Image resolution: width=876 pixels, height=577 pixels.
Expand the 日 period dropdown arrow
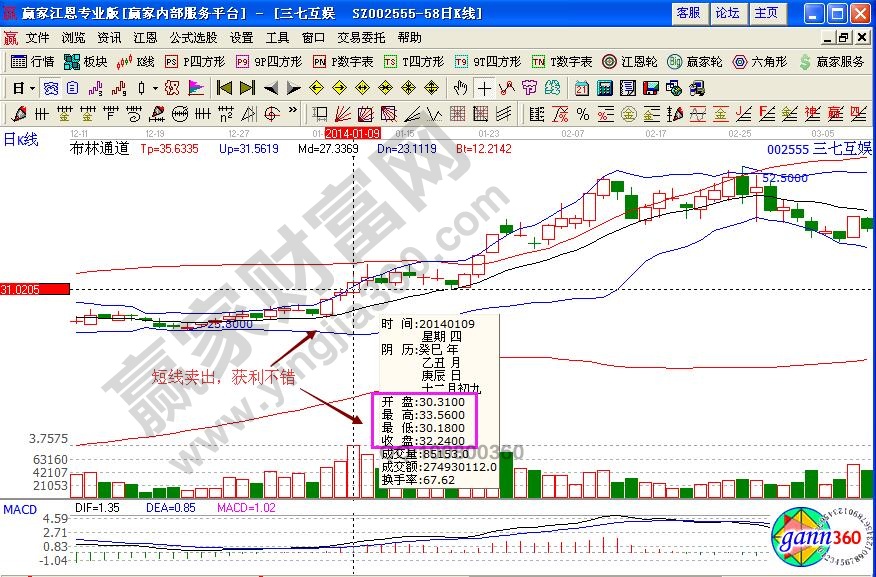(x=32, y=87)
